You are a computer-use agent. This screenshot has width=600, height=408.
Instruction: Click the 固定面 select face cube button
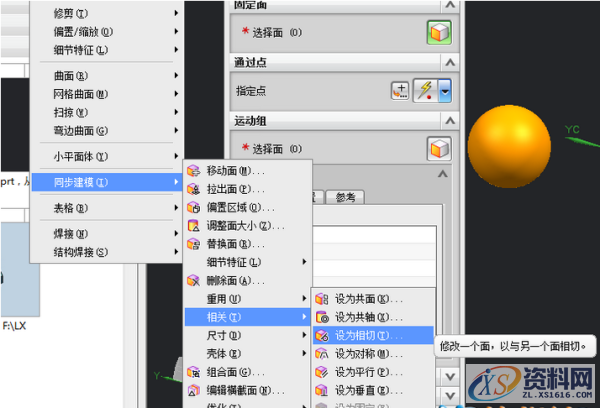point(439,32)
